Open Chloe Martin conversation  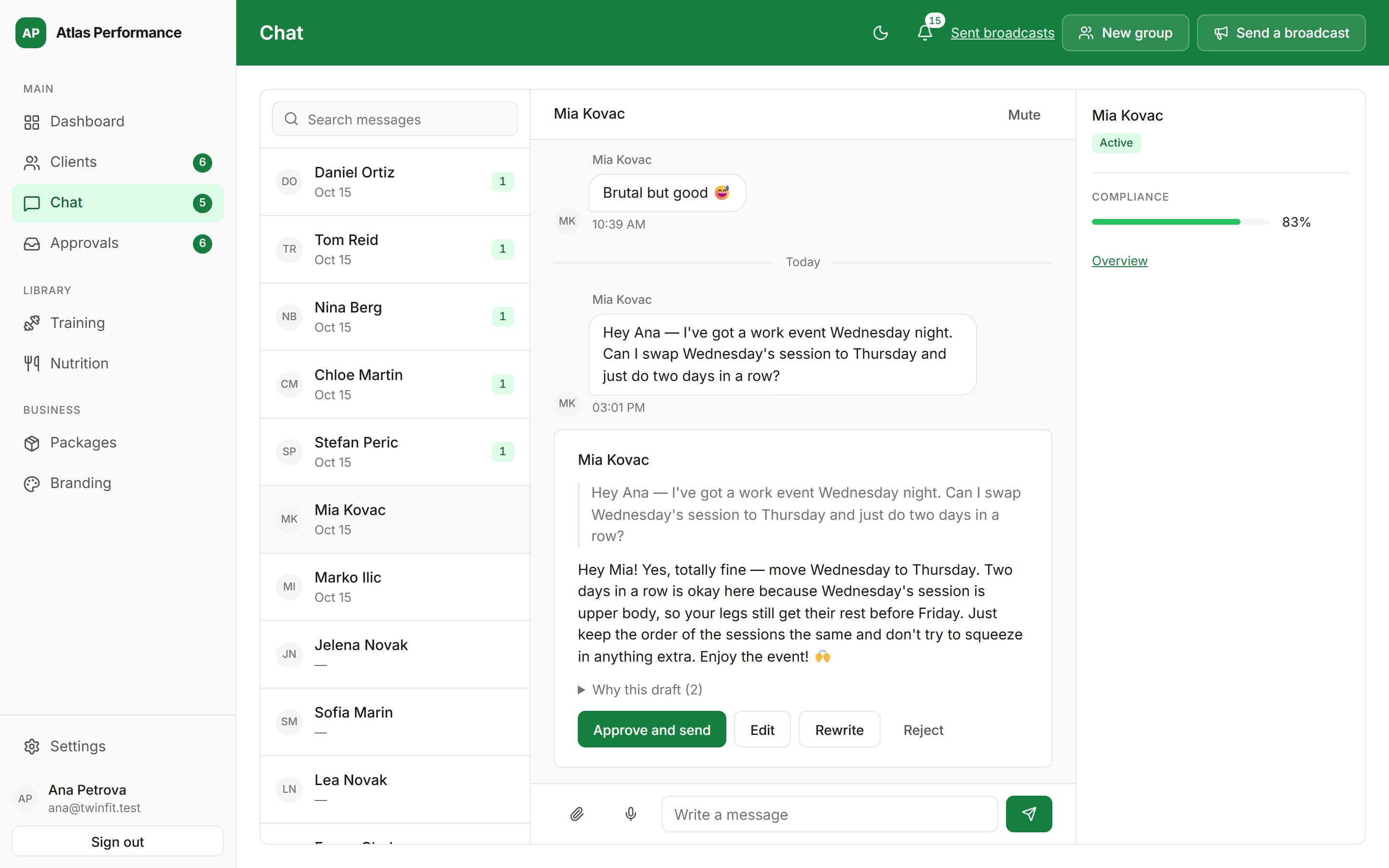point(395,384)
